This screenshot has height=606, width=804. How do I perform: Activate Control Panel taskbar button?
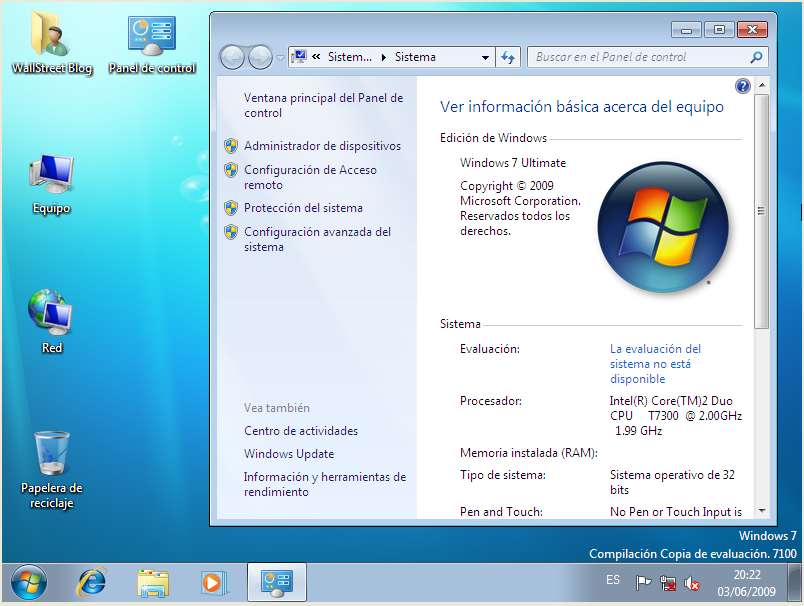point(277,582)
